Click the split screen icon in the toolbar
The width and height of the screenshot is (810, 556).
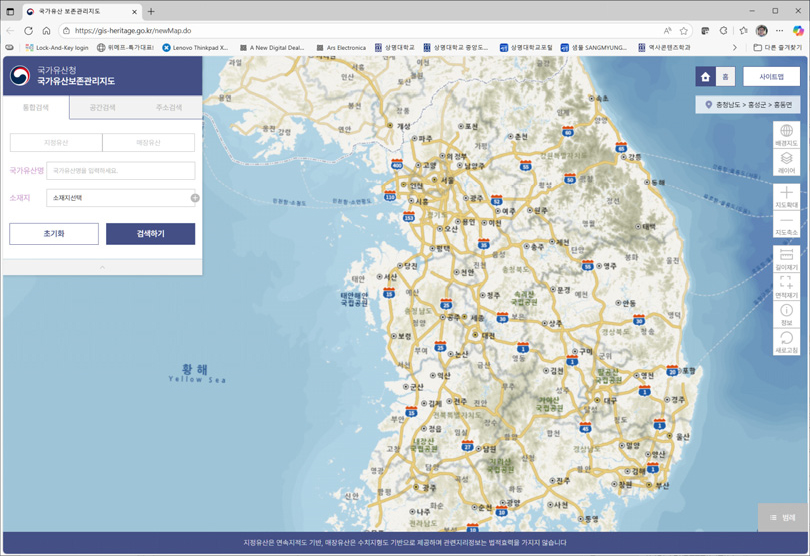click(x=705, y=30)
